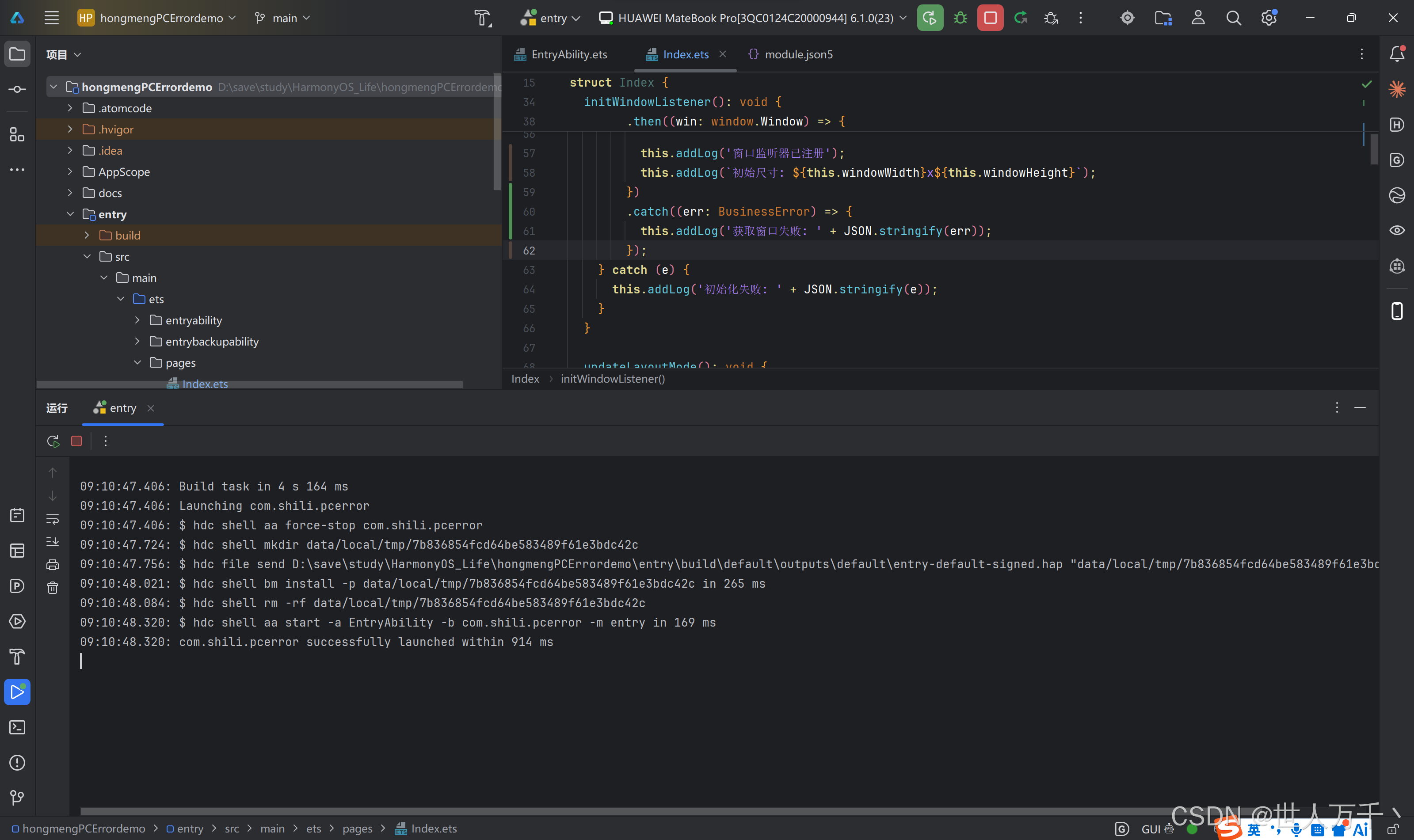This screenshot has width=1414, height=840.
Task: Expand the build folder
Action: click(x=87, y=235)
